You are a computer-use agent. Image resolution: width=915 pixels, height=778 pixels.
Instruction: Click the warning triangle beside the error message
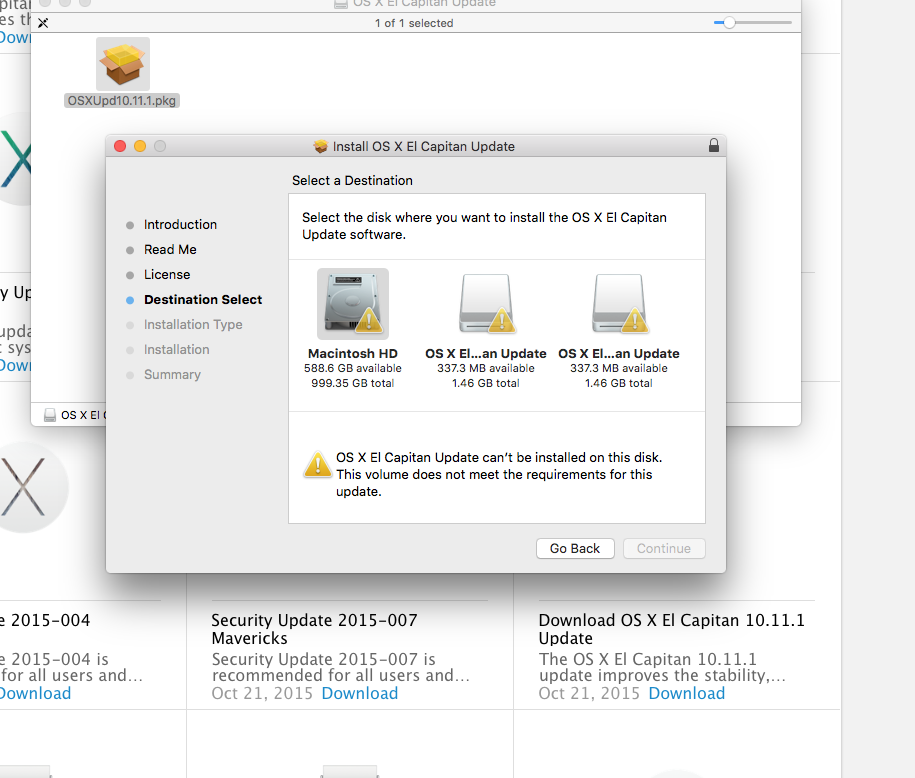tap(317, 465)
